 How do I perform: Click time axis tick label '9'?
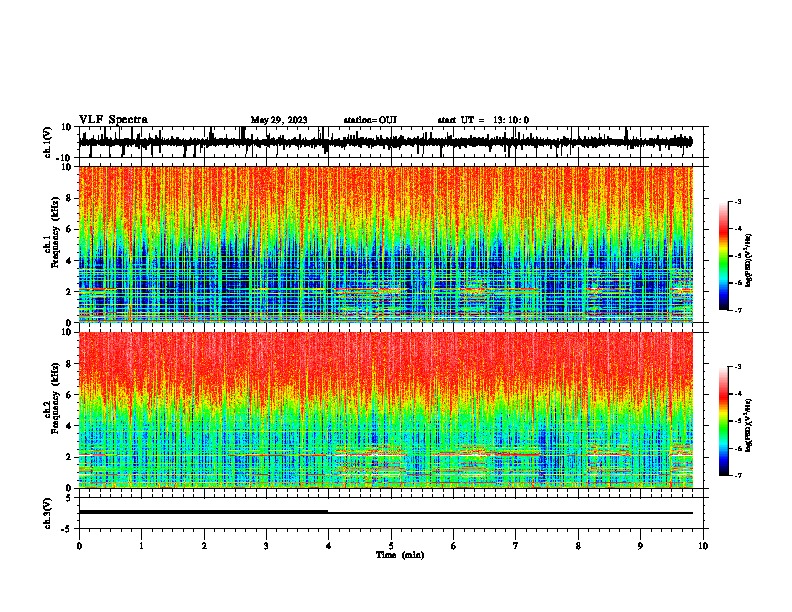click(x=640, y=546)
